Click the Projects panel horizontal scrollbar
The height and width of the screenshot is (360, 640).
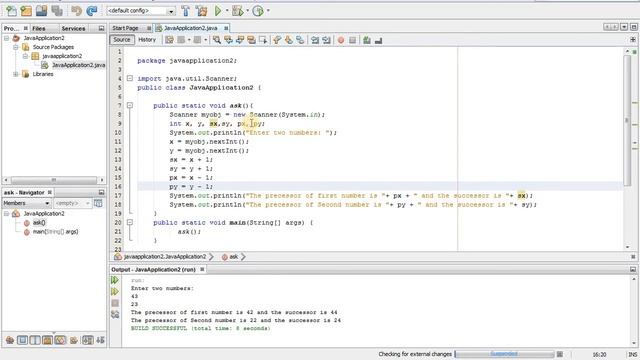(53, 180)
